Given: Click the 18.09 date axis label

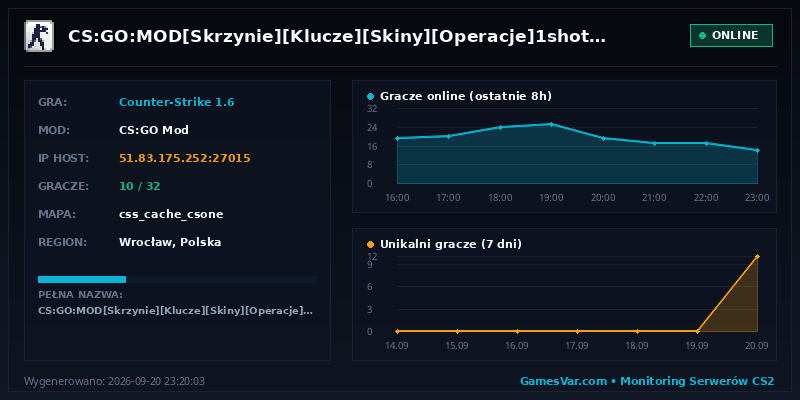Looking at the screenshot, I should tap(637, 346).
